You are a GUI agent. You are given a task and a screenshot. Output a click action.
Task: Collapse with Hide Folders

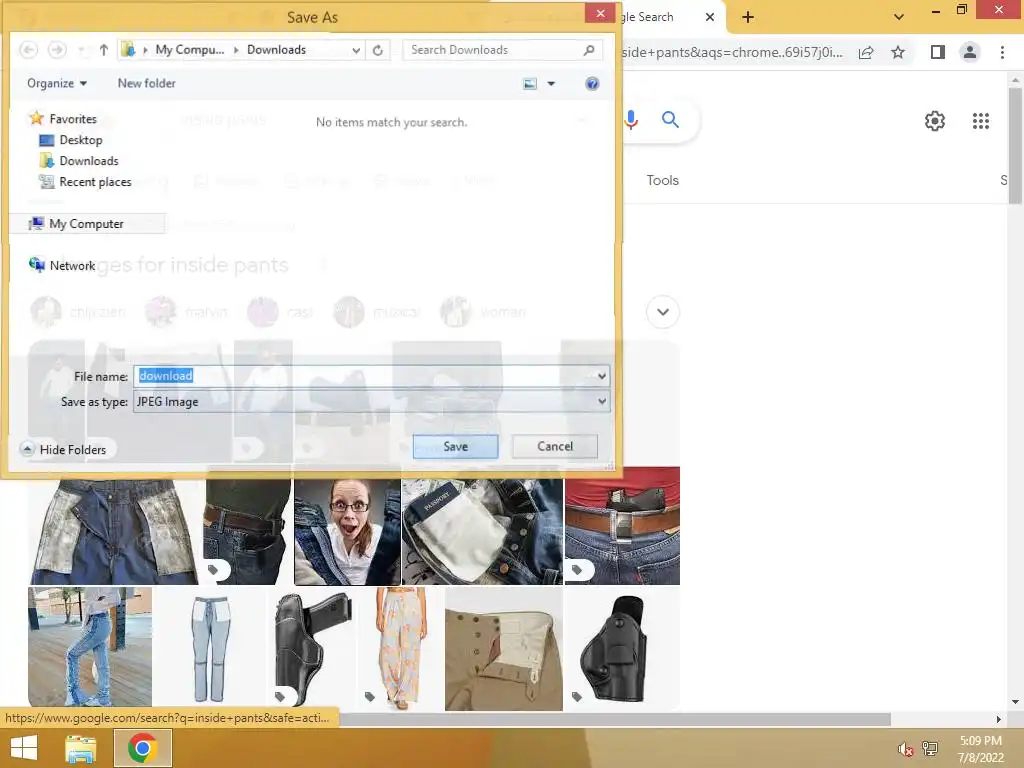point(64,449)
